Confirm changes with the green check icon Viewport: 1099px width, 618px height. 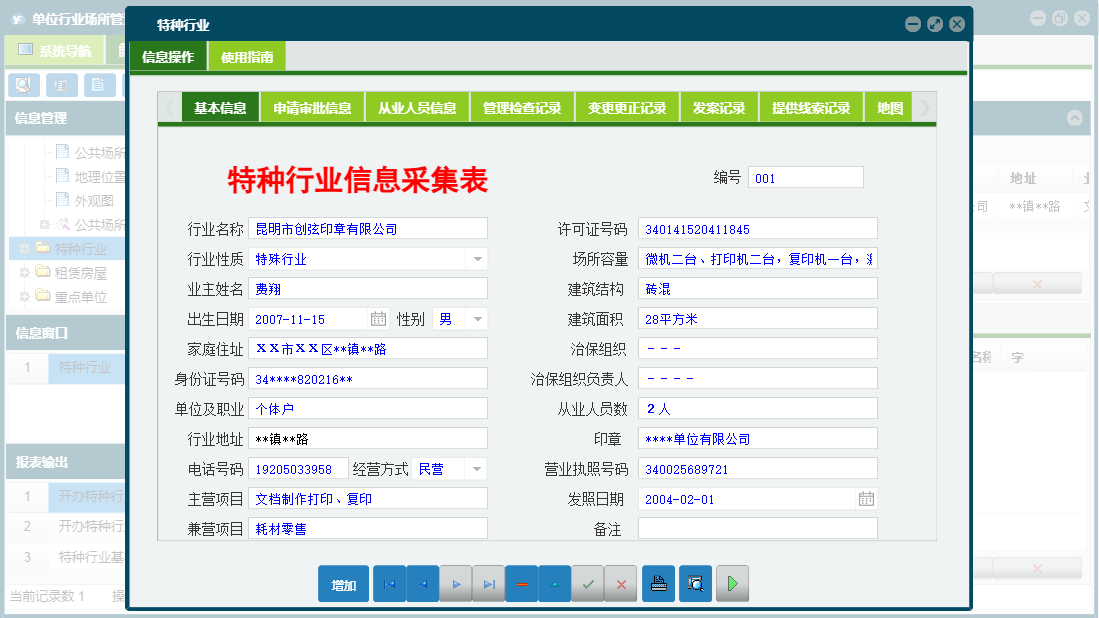point(588,583)
